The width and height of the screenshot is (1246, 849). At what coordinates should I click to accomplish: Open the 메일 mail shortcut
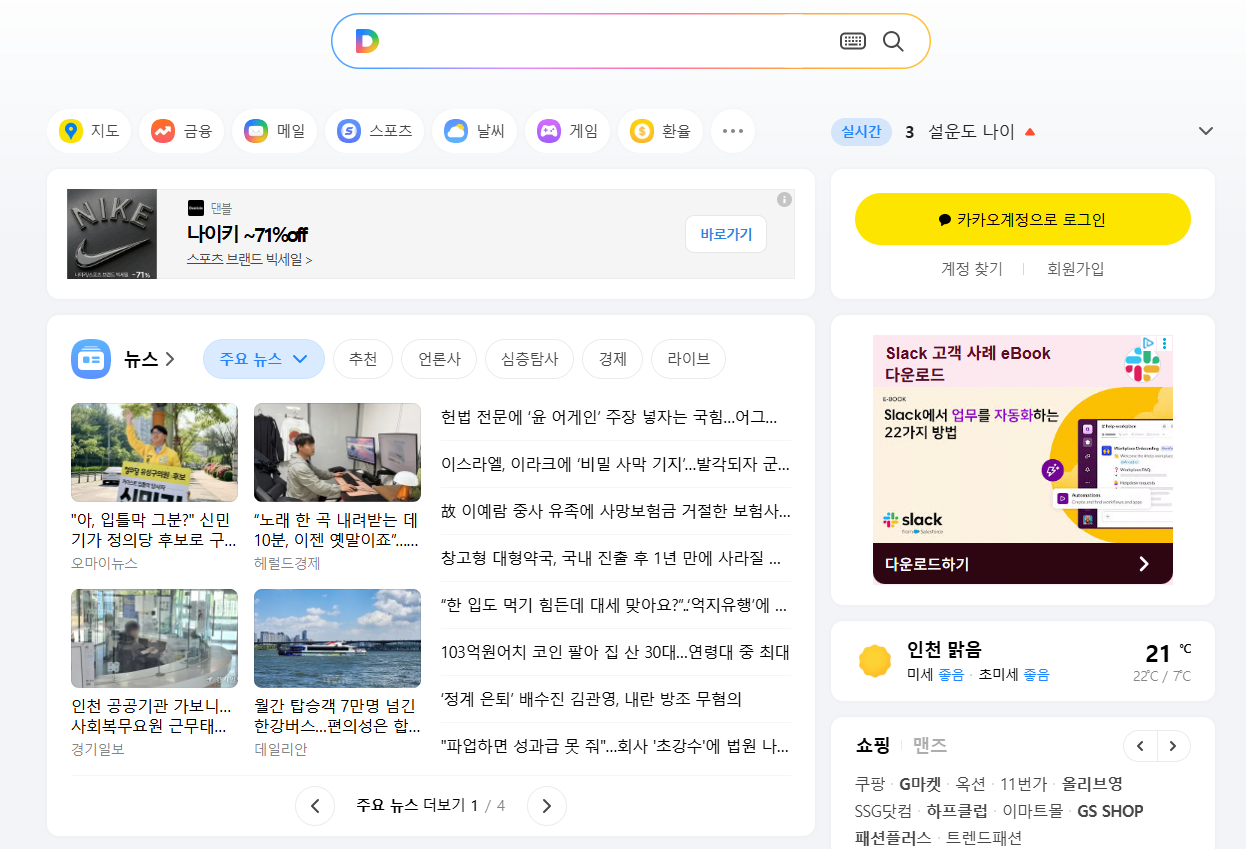[x=275, y=131]
